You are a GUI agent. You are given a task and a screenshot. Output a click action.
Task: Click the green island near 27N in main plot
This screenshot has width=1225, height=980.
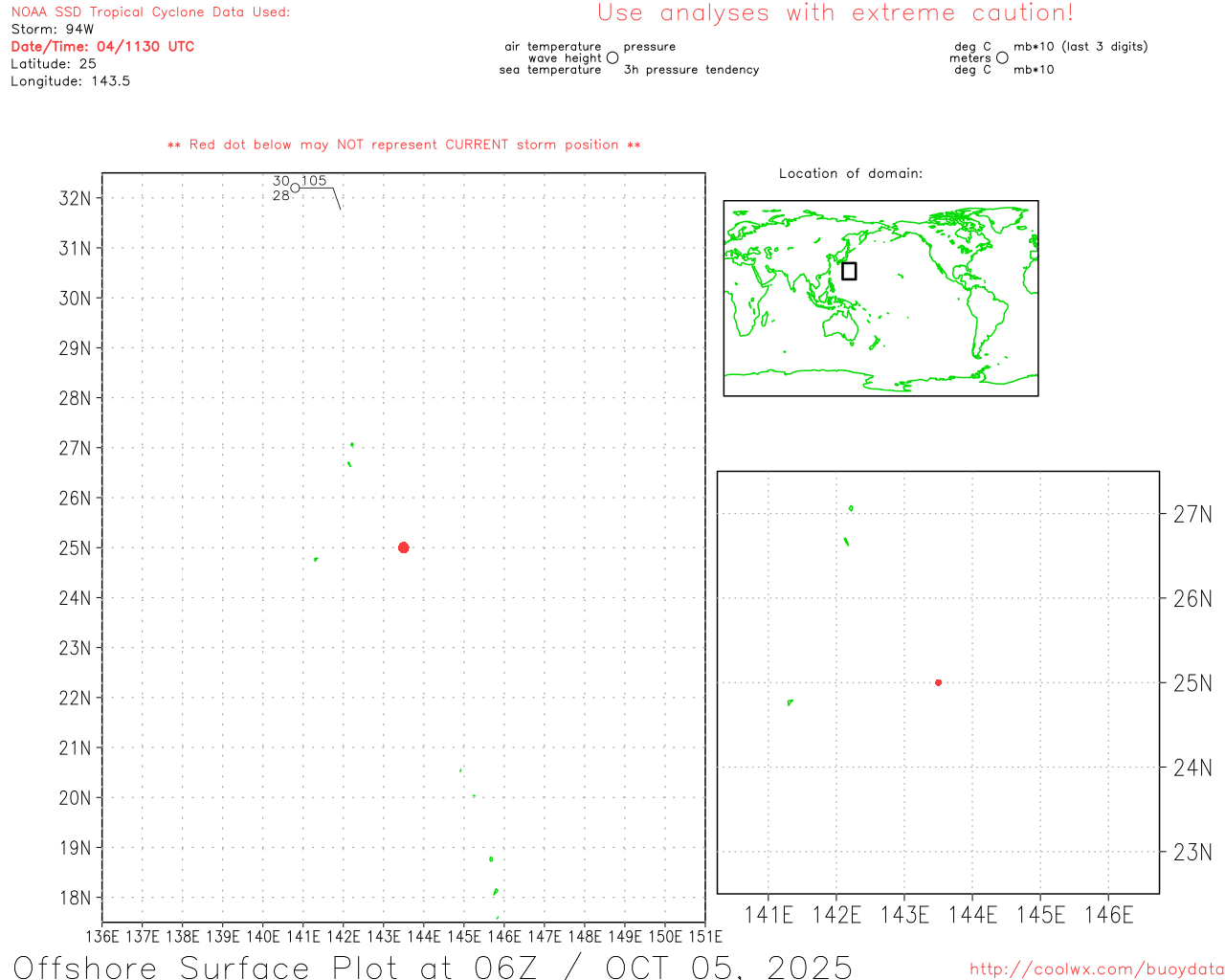(351, 445)
